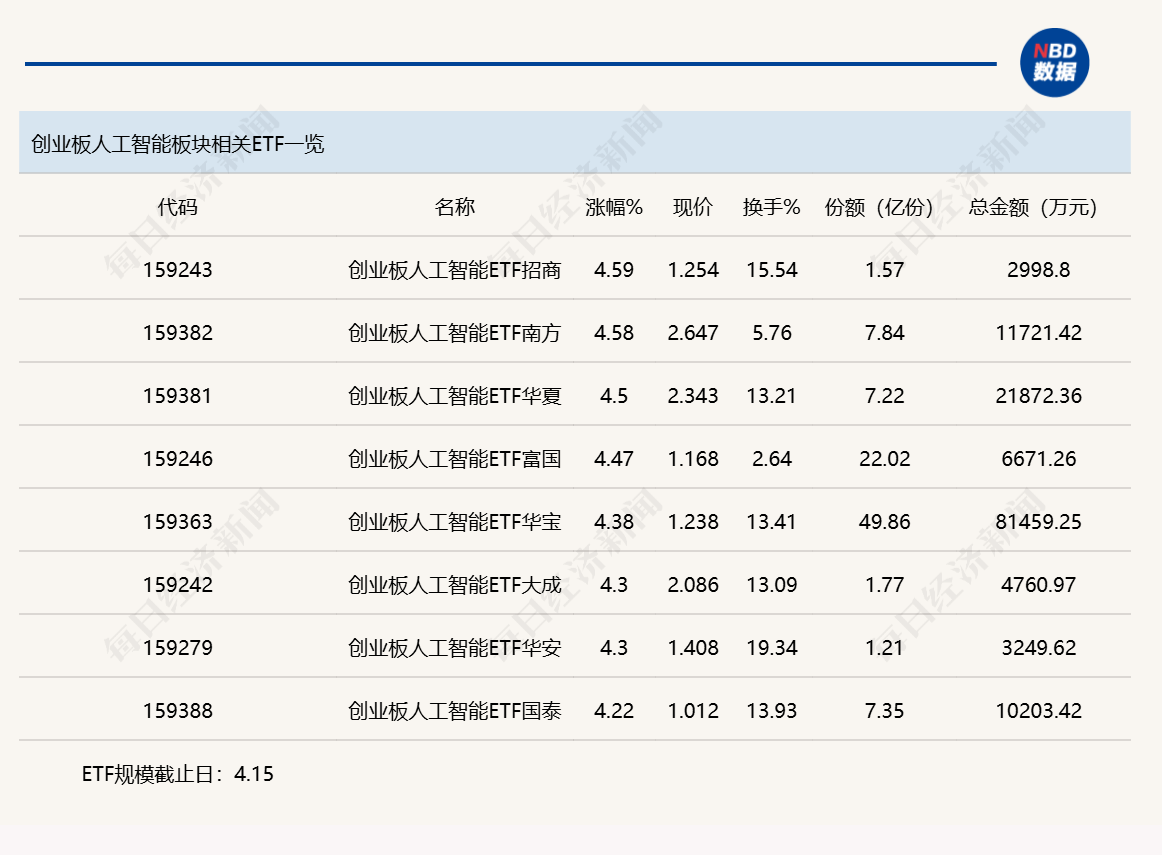Select code 159243 in the first row

tap(176, 269)
